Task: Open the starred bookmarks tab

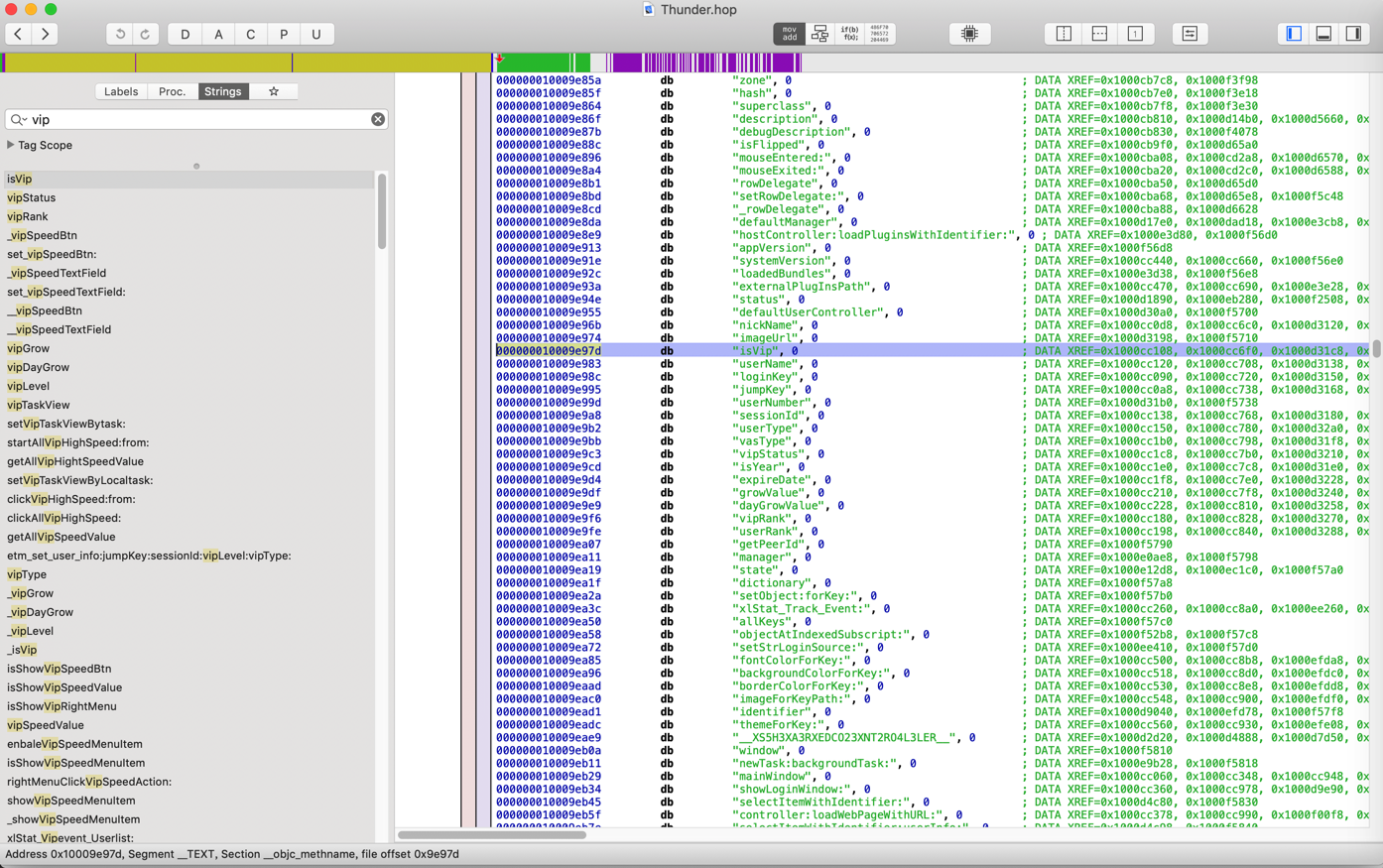Action: (274, 91)
